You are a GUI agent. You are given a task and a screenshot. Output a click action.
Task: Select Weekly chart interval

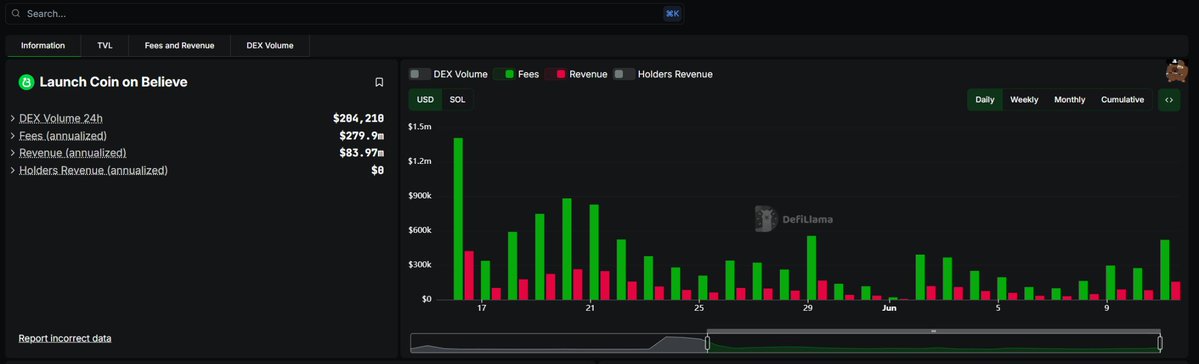tap(1024, 100)
